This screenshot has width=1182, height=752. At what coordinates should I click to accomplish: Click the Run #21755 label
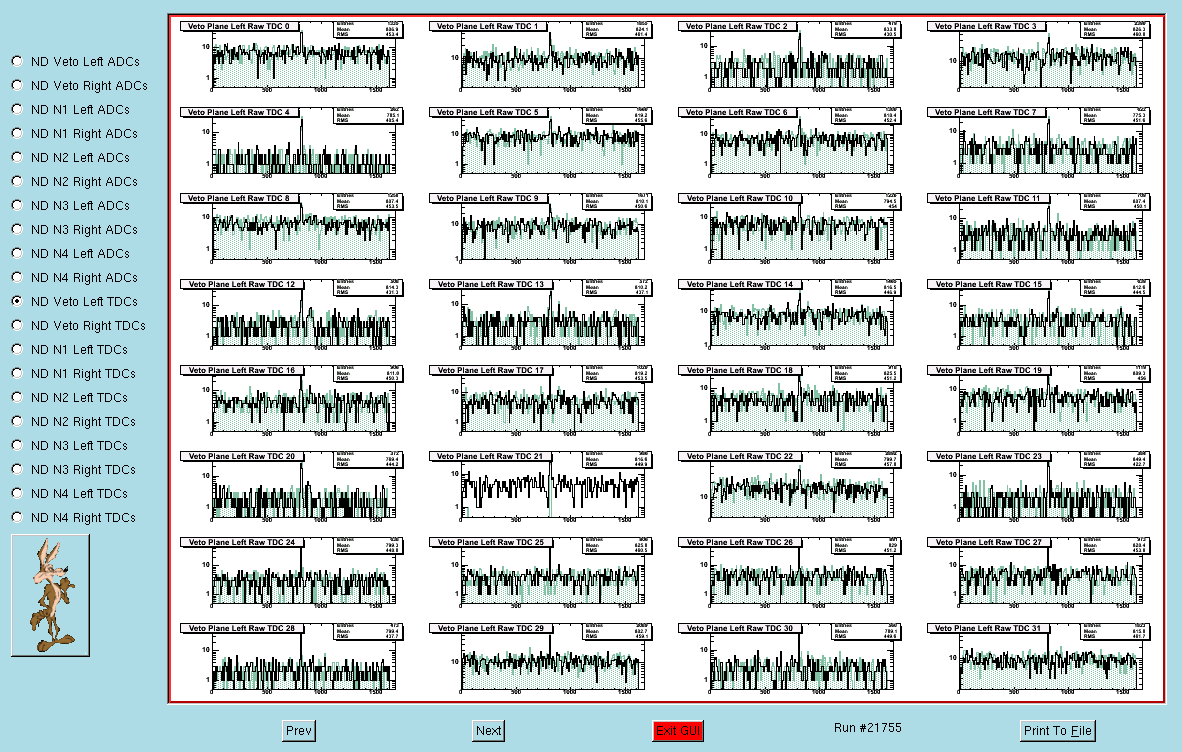868,728
